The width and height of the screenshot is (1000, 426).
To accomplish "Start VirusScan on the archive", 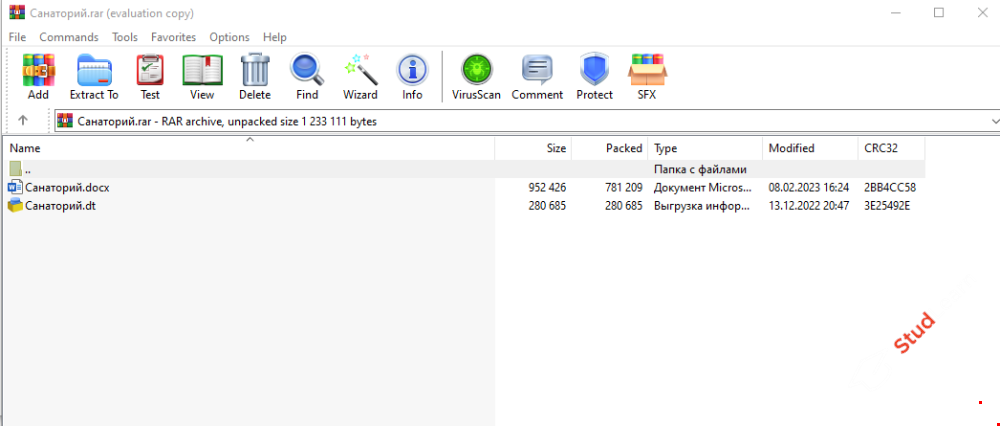I will pyautogui.click(x=476, y=77).
